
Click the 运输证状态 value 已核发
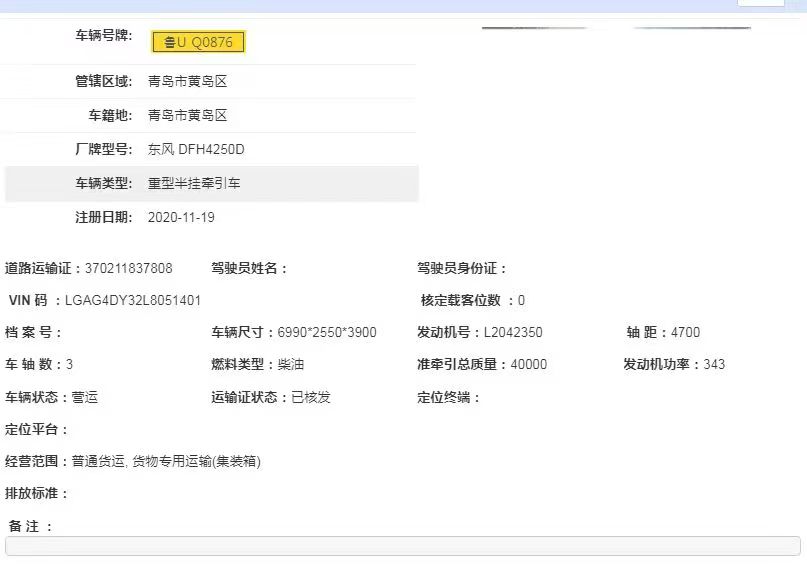coord(310,397)
